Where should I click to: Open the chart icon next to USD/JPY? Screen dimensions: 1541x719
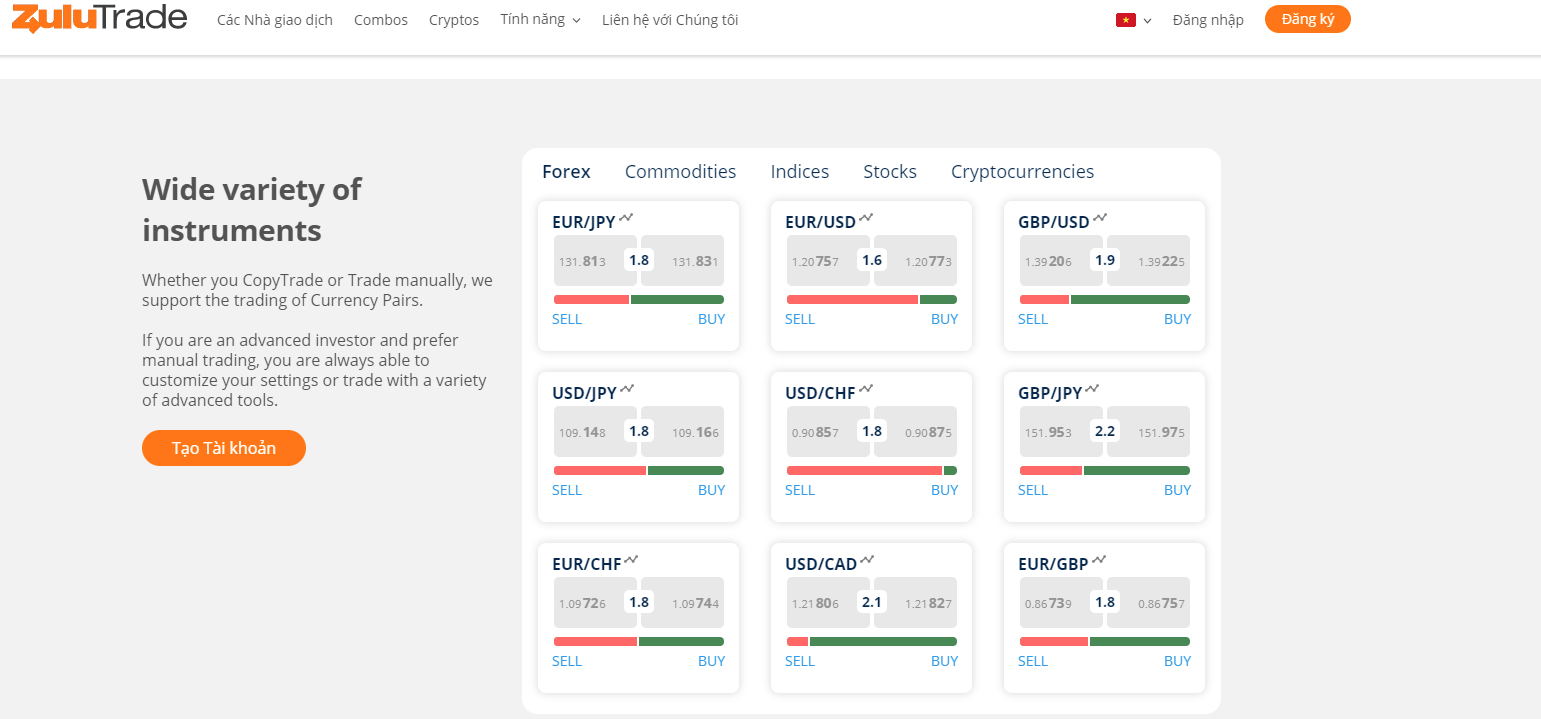[x=627, y=388]
